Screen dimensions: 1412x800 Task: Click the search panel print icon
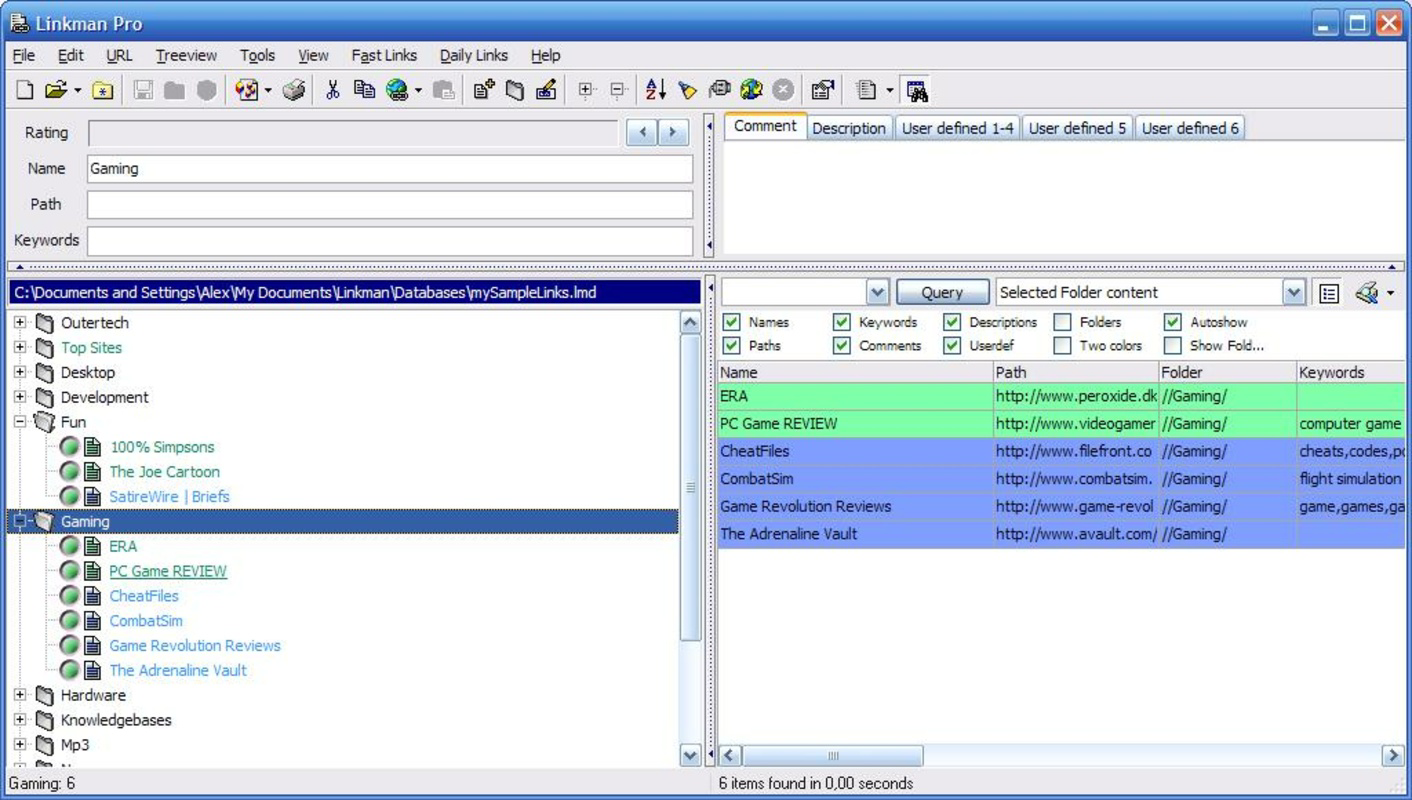click(1367, 293)
